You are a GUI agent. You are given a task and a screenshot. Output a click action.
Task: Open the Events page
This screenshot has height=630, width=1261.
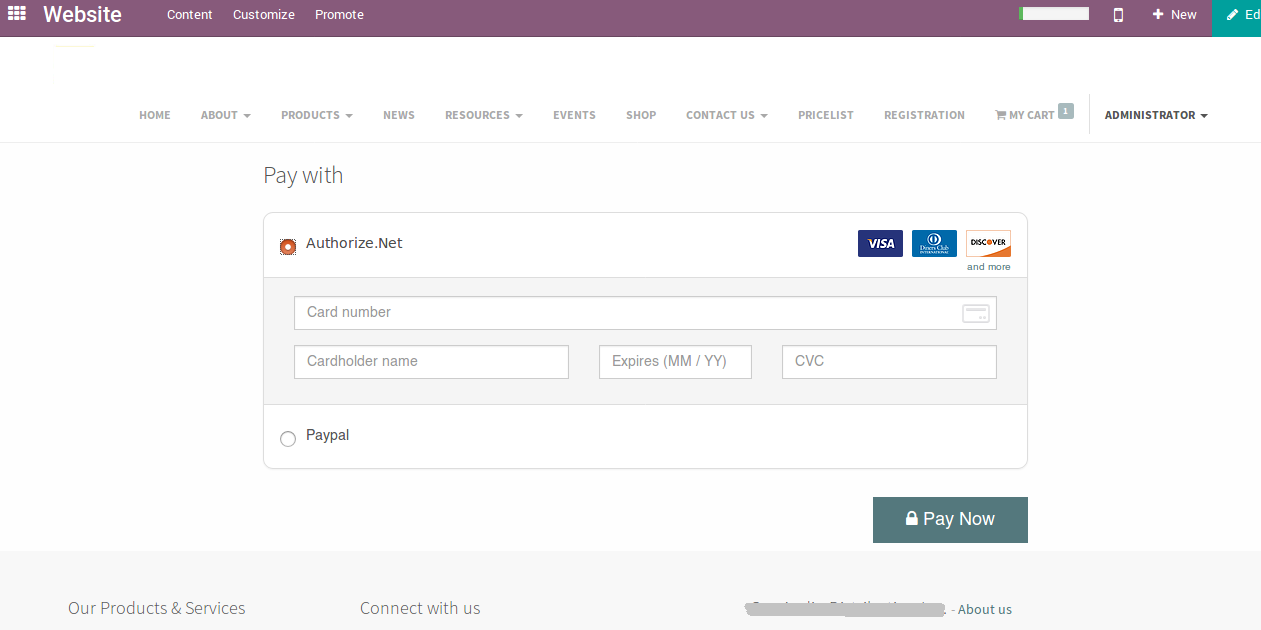574,115
